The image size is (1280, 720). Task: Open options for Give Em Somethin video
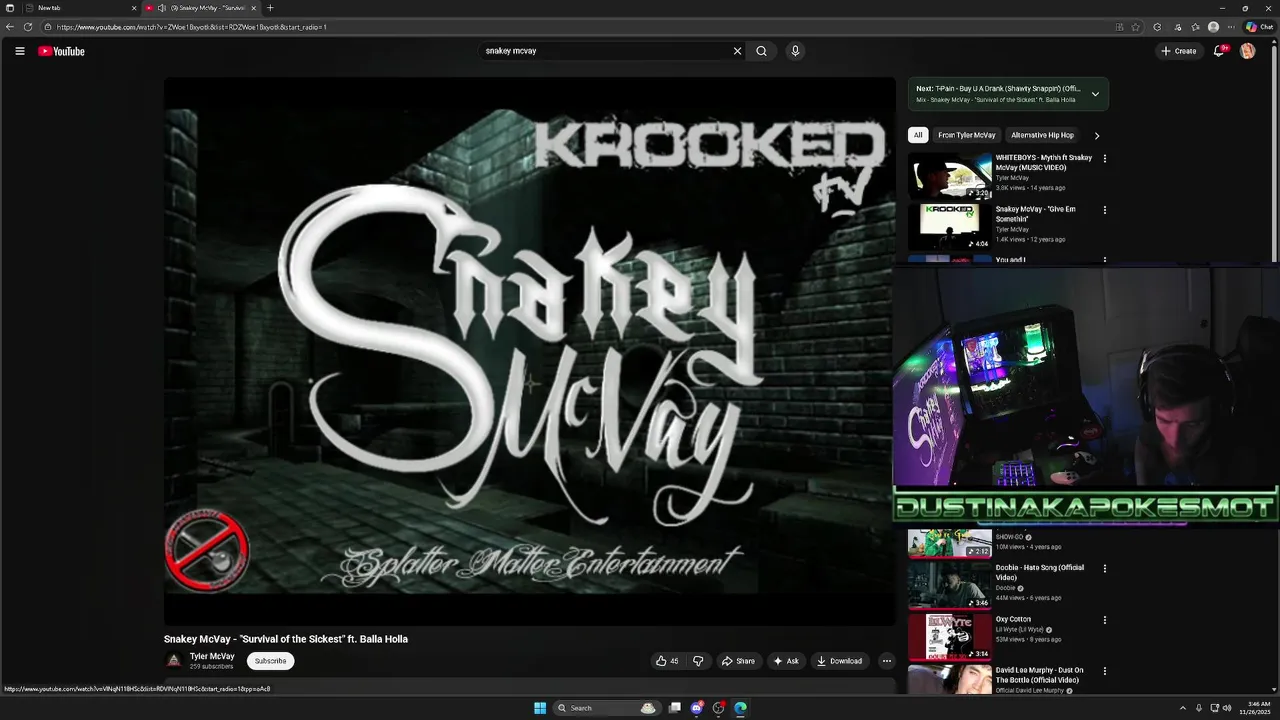pyautogui.click(x=1105, y=210)
